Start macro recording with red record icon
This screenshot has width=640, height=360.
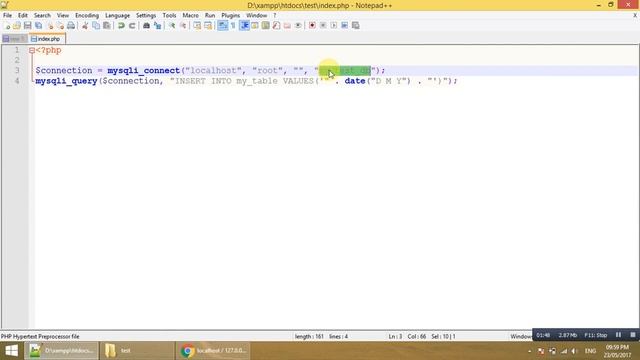(312, 26)
